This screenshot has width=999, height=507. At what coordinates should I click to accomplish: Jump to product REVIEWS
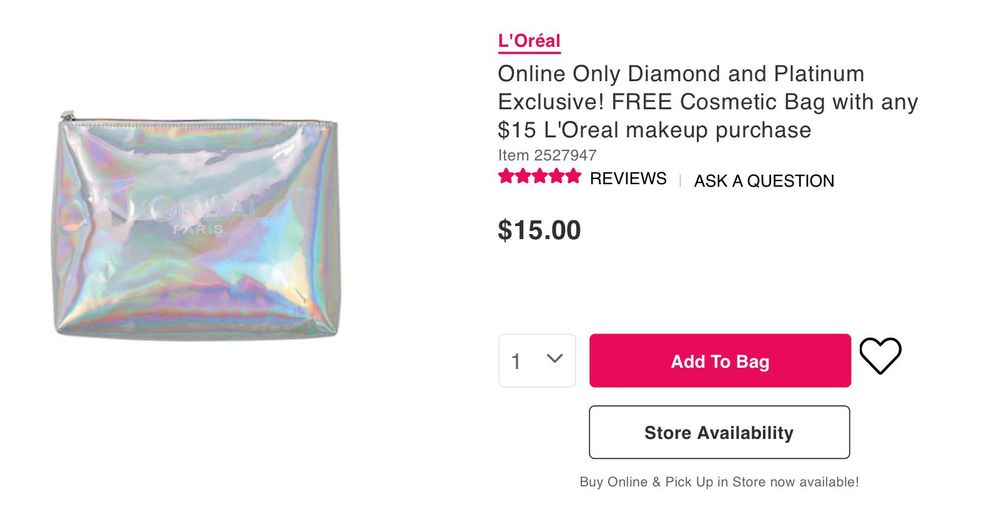[628, 179]
